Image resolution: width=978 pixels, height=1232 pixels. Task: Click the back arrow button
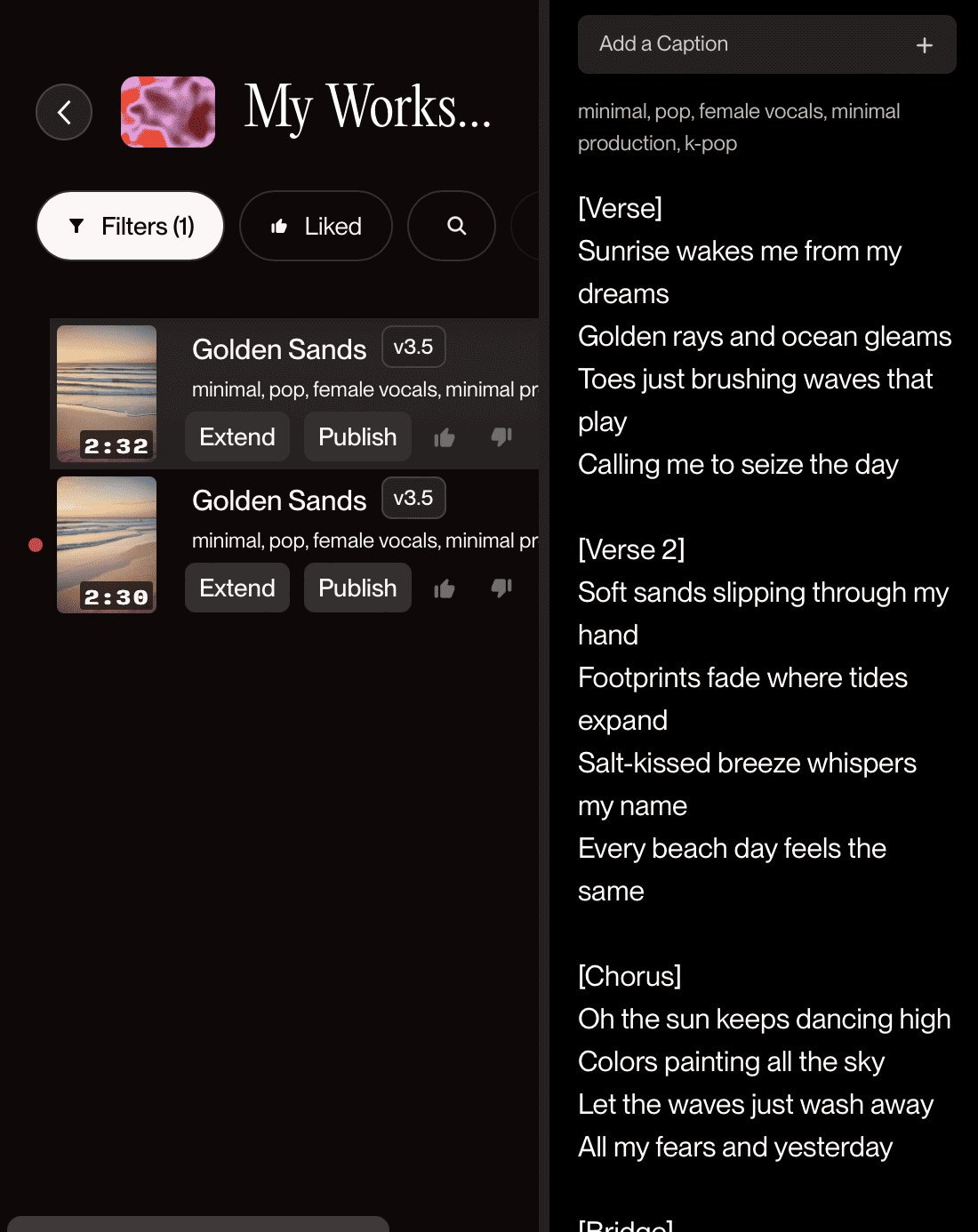tap(64, 112)
